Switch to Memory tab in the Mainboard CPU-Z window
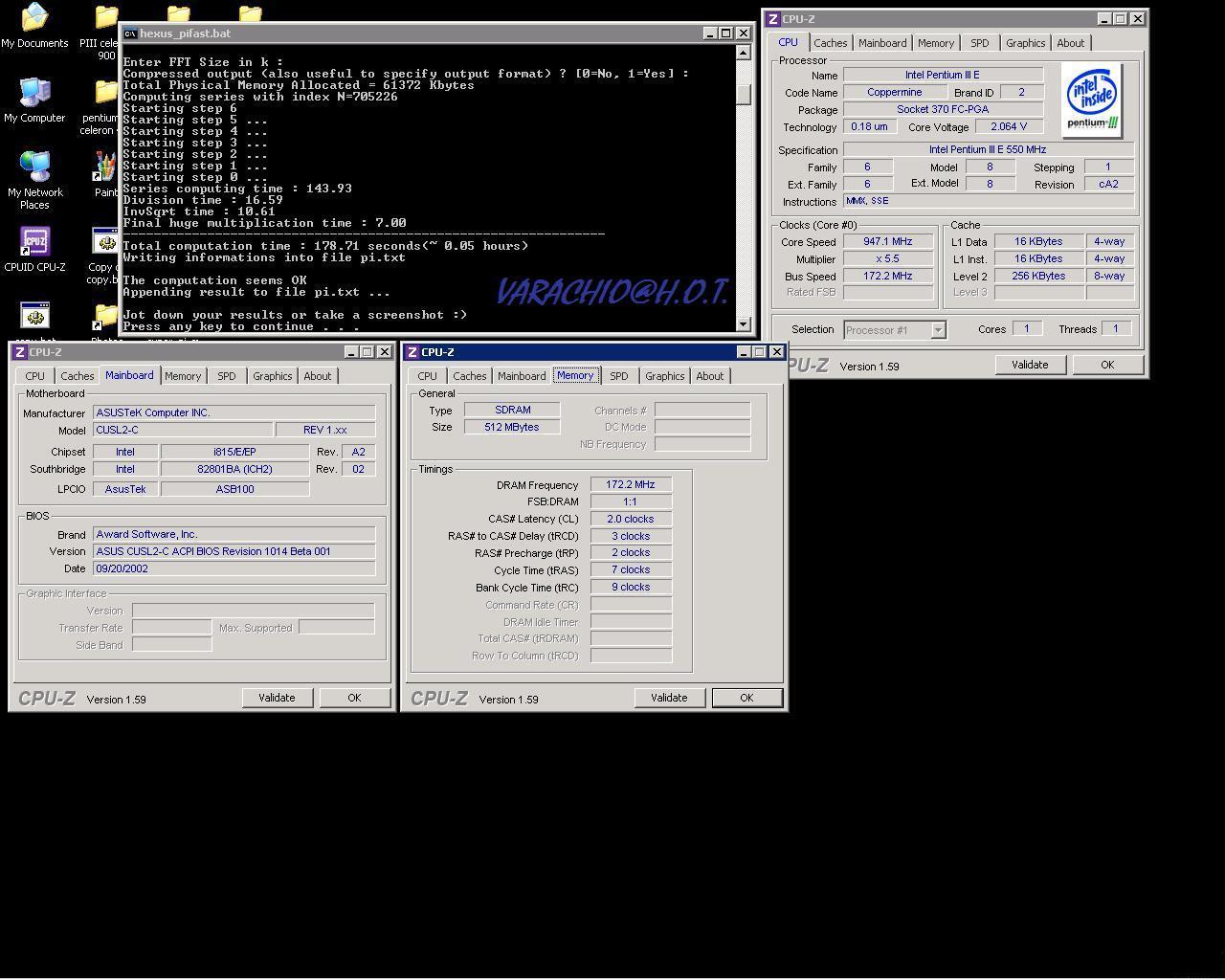 [182, 376]
